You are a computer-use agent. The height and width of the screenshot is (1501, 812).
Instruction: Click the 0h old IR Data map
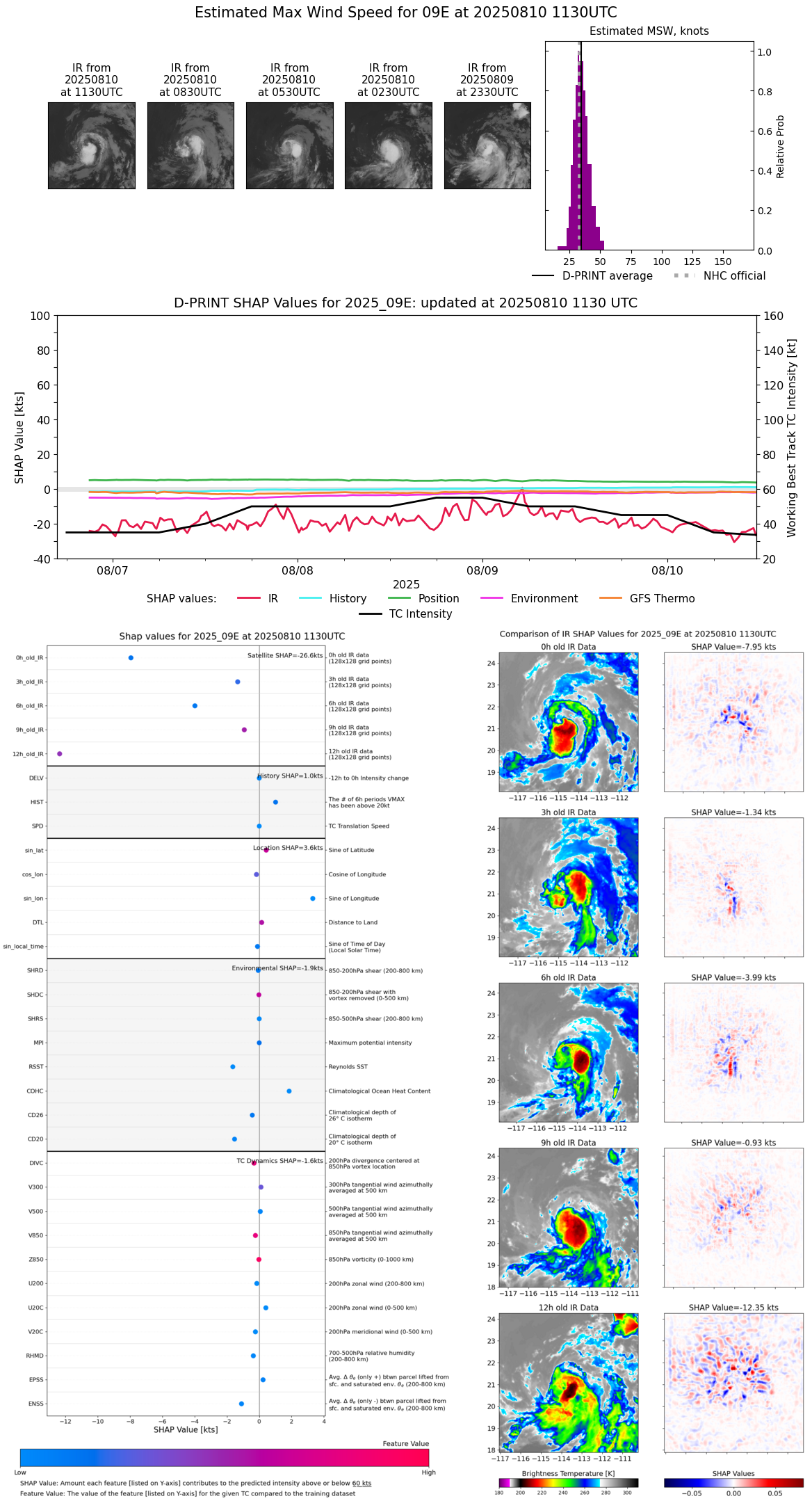pyautogui.click(x=569, y=722)
